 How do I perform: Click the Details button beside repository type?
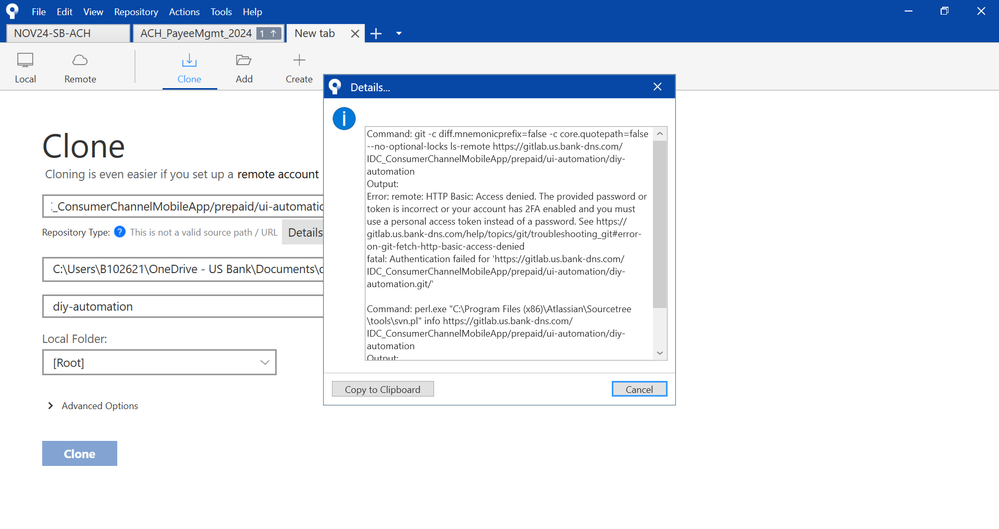click(303, 233)
